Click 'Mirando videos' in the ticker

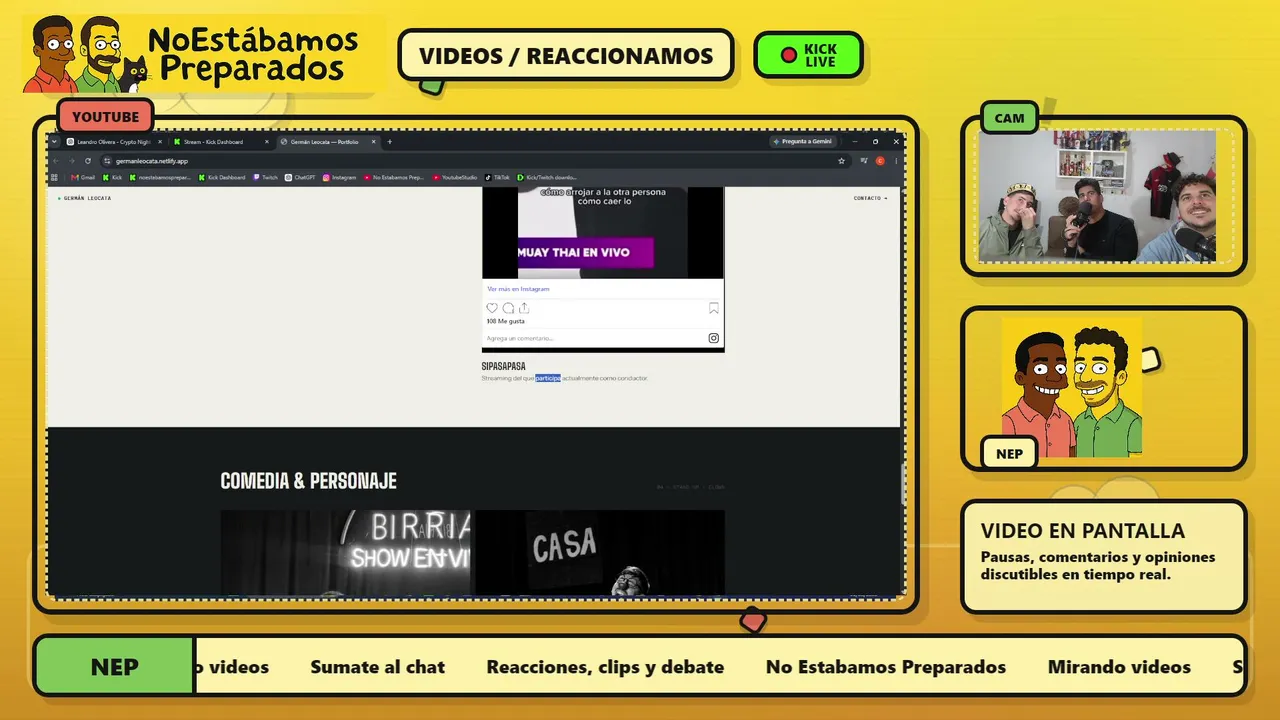pyautogui.click(x=1119, y=667)
